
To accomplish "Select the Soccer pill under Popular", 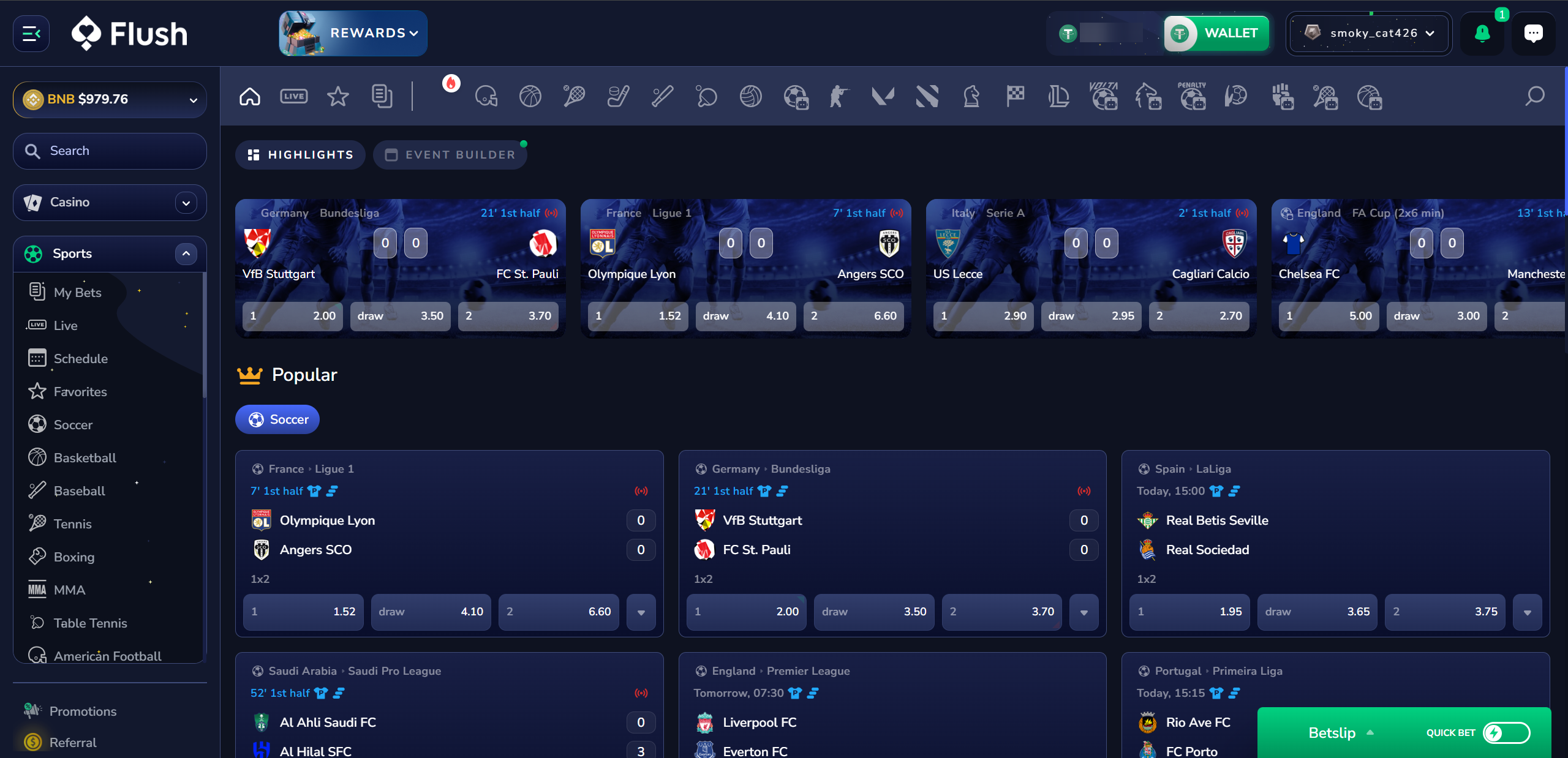I will pos(277,419).
